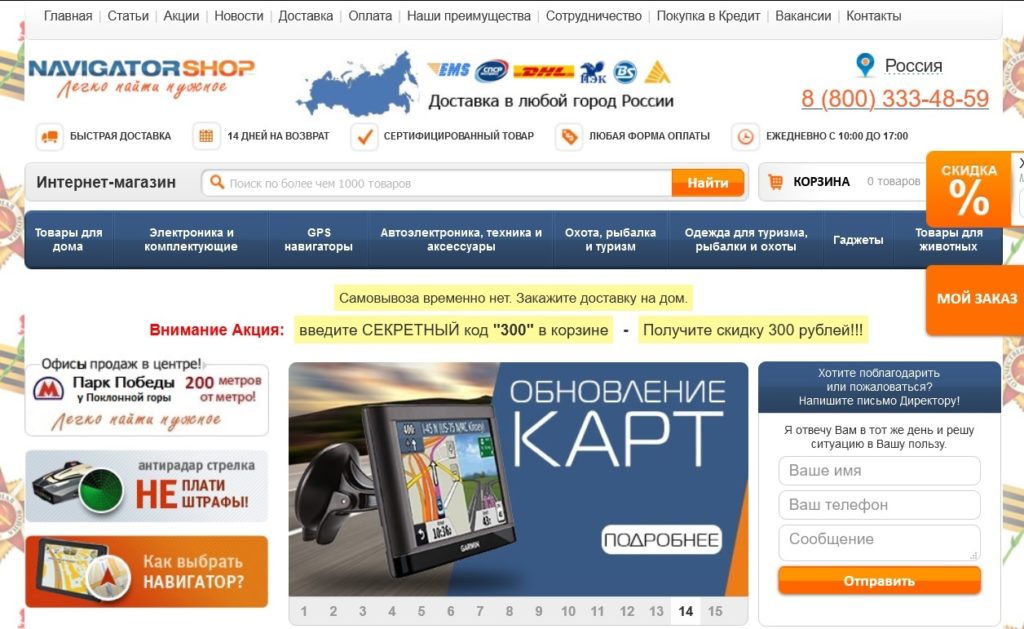
Task: Switch banner to slide 7
Action: pyautogui.click(x=480, y=611)
